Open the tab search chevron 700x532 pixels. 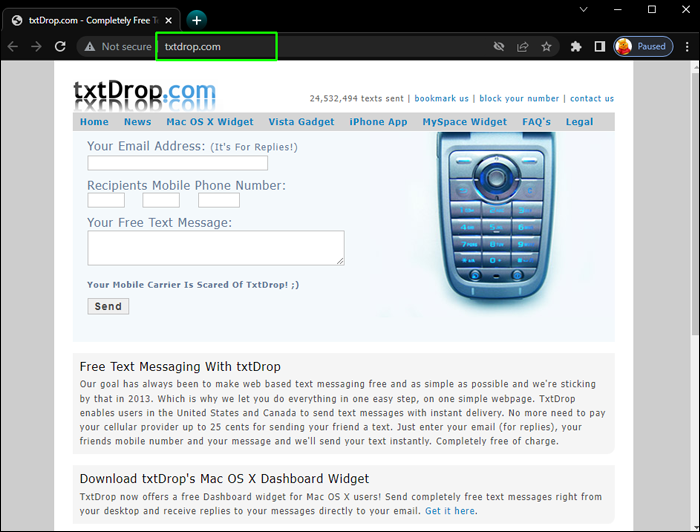click(583, 9)
